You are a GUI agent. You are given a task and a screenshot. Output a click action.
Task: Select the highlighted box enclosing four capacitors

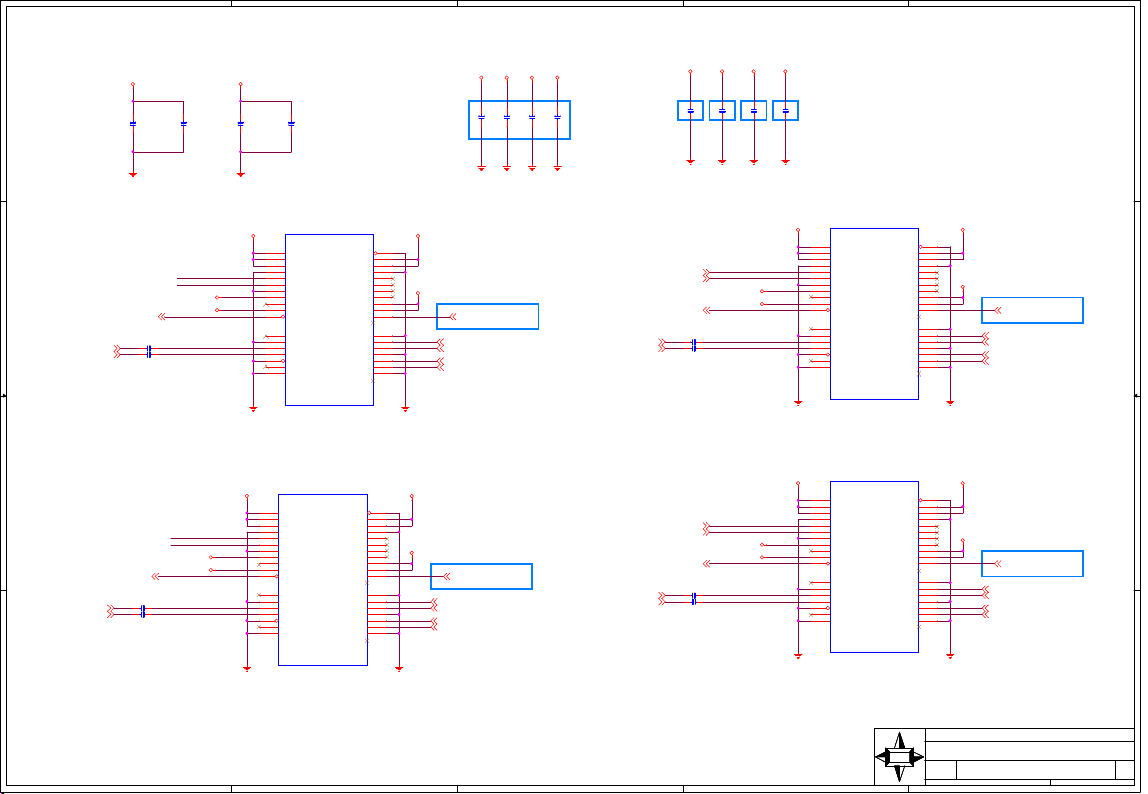click(519, 120)
